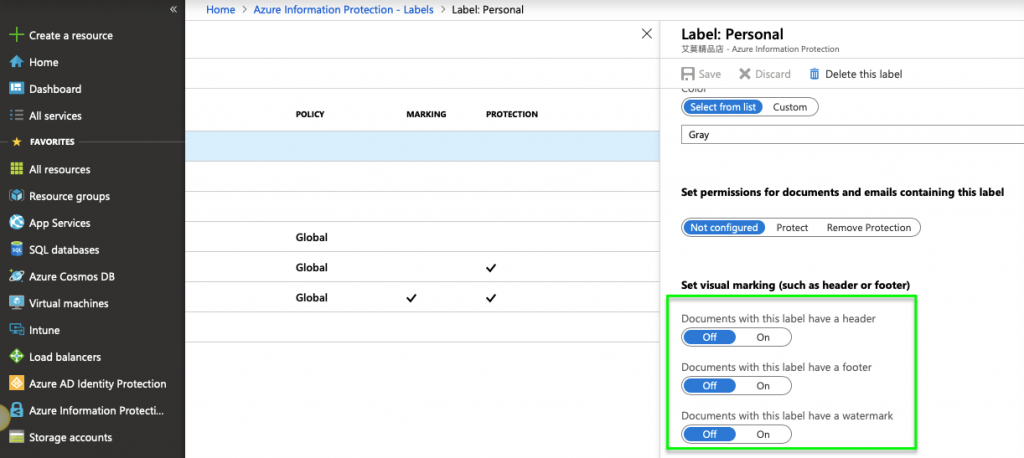
Task: Open All services sidebar label
Action: (x=55, y=116)
